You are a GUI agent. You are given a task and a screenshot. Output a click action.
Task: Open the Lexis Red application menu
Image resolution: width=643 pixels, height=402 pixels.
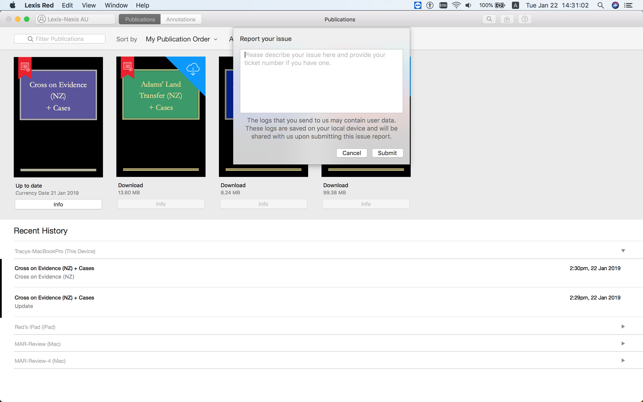point(39,5)
